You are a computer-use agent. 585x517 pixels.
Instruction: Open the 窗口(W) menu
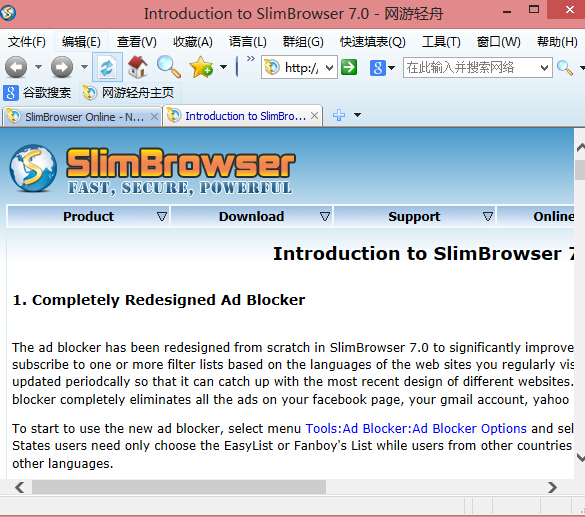pyautogui.click(x=498, y=42)
